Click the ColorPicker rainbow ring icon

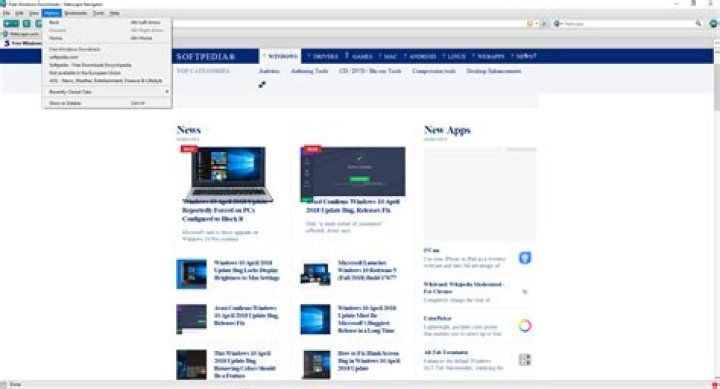[525, 326]
